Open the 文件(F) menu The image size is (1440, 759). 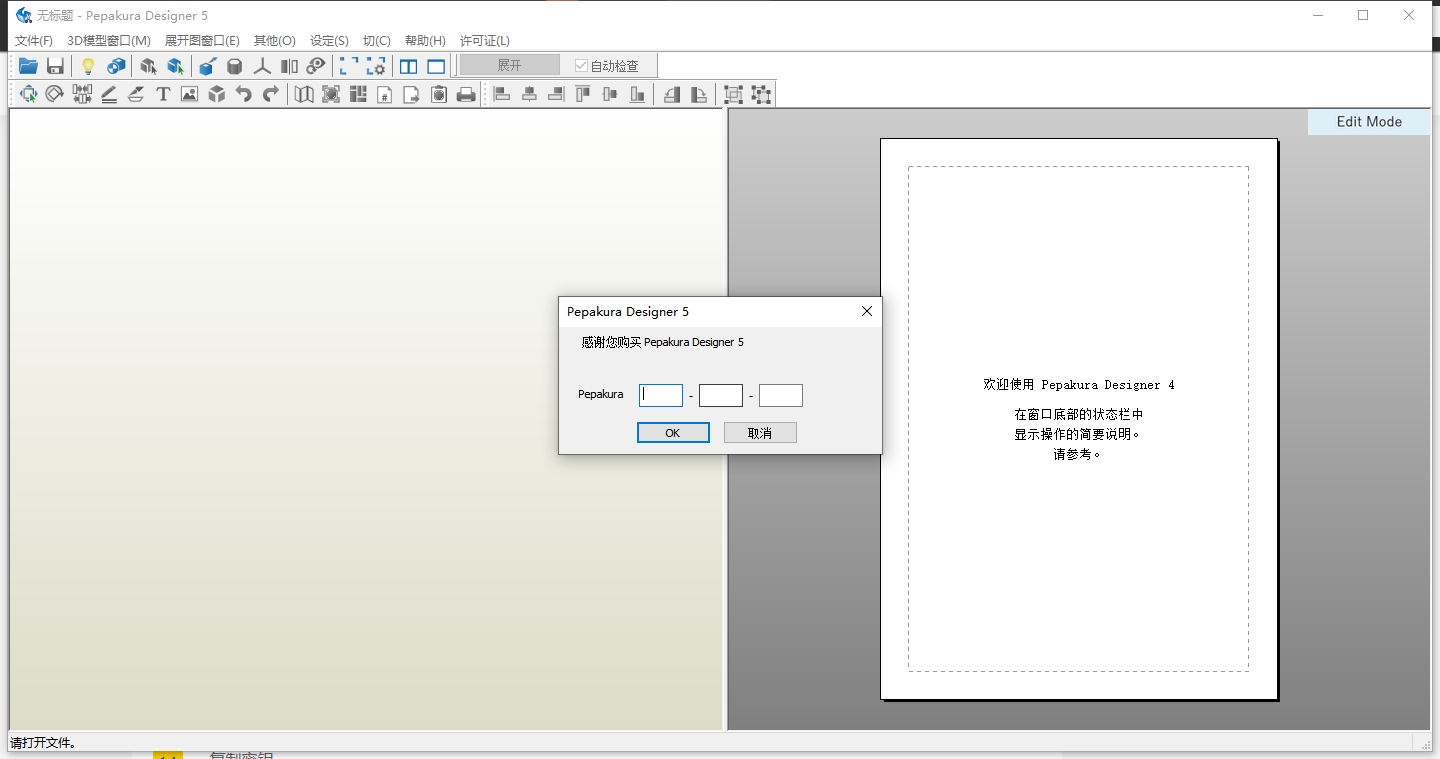pos(34,41)
